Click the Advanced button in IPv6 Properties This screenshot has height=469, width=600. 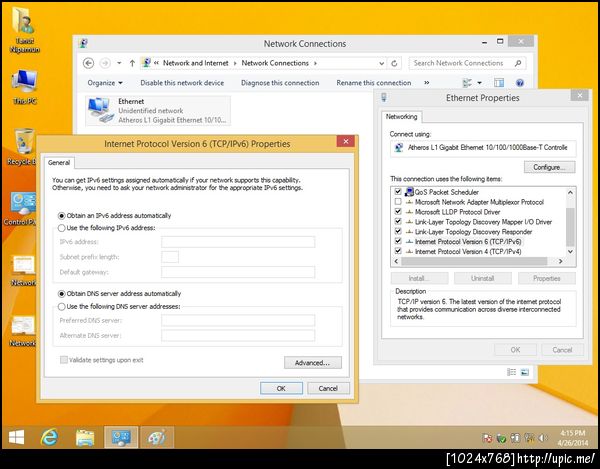pyautogui.click(x=313, y=363)
